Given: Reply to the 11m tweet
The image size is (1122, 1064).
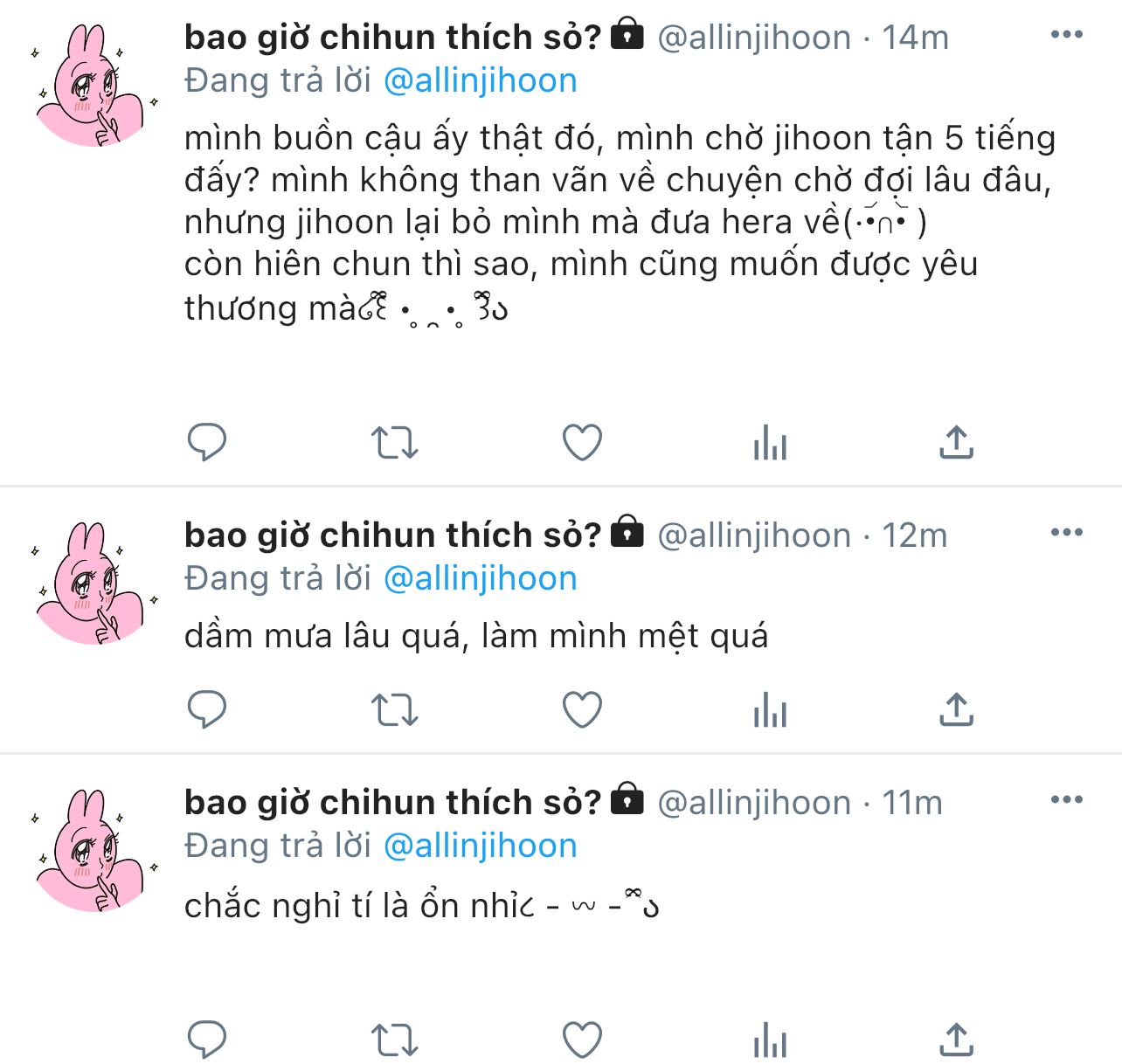Looking at the screenshot, I should tap(207, 1040).
